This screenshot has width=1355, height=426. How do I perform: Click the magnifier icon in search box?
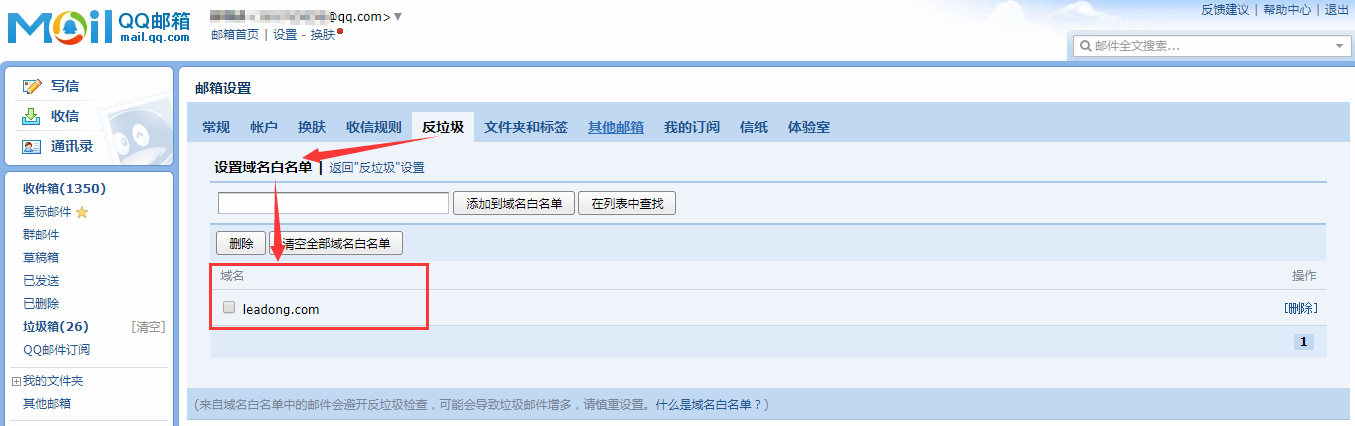click(1085, 46)
